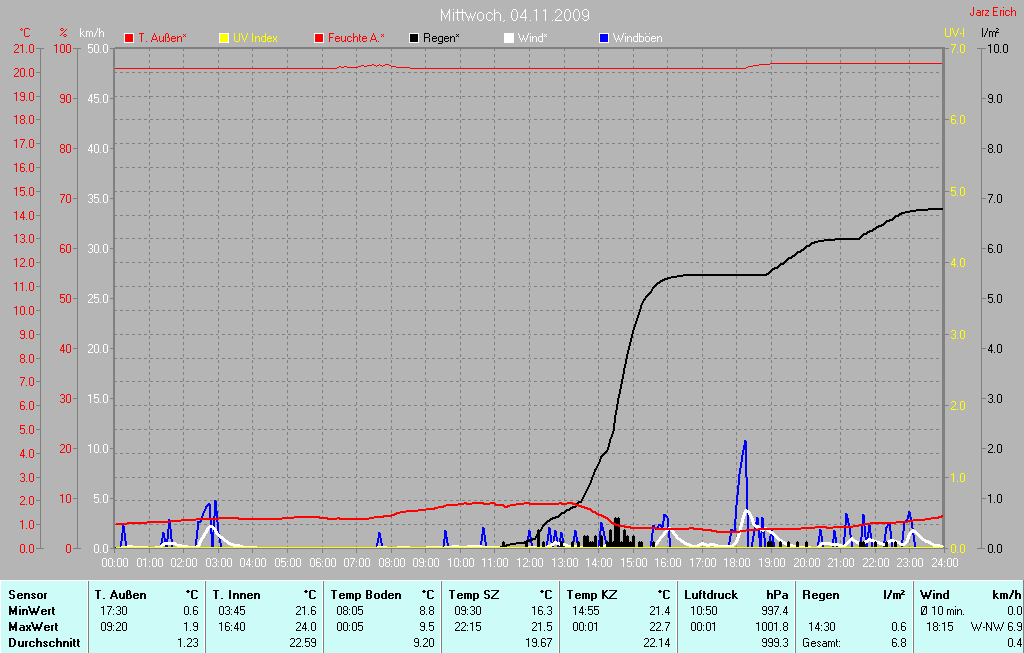Select the Temp SZ column header
Screen dimensions: 1024x653
click(473, 595)
